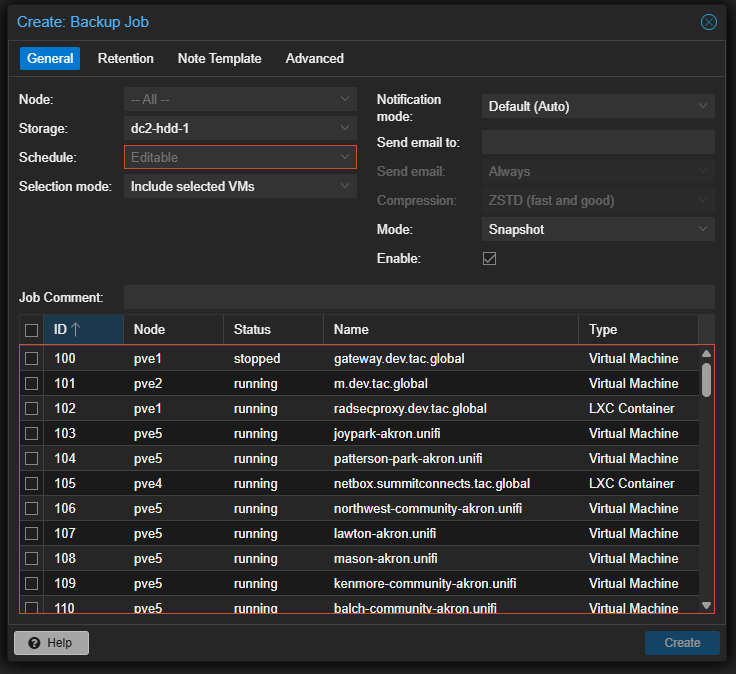Screen dimensions: 736x674
Task: Click the name m.dev.tac.global
Action: click(381, 383)
